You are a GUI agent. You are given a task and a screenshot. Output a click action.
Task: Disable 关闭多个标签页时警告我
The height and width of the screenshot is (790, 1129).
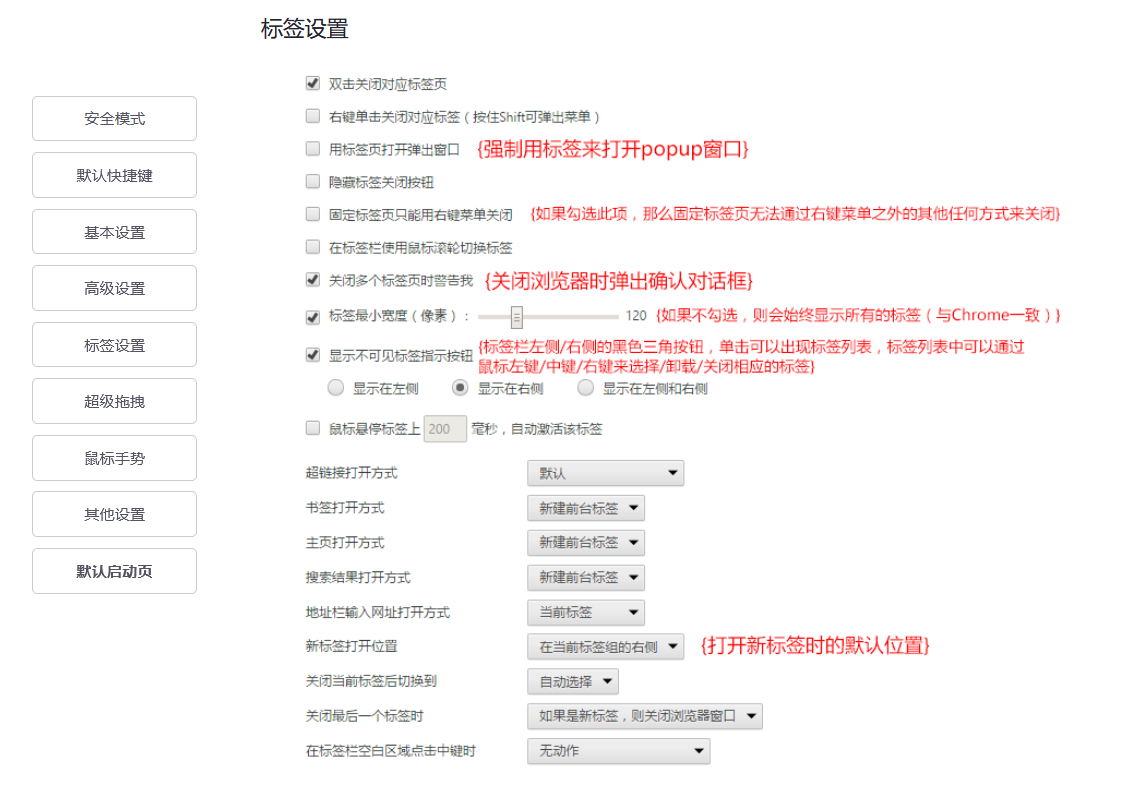pyautogui.click(x=312, y=281)
